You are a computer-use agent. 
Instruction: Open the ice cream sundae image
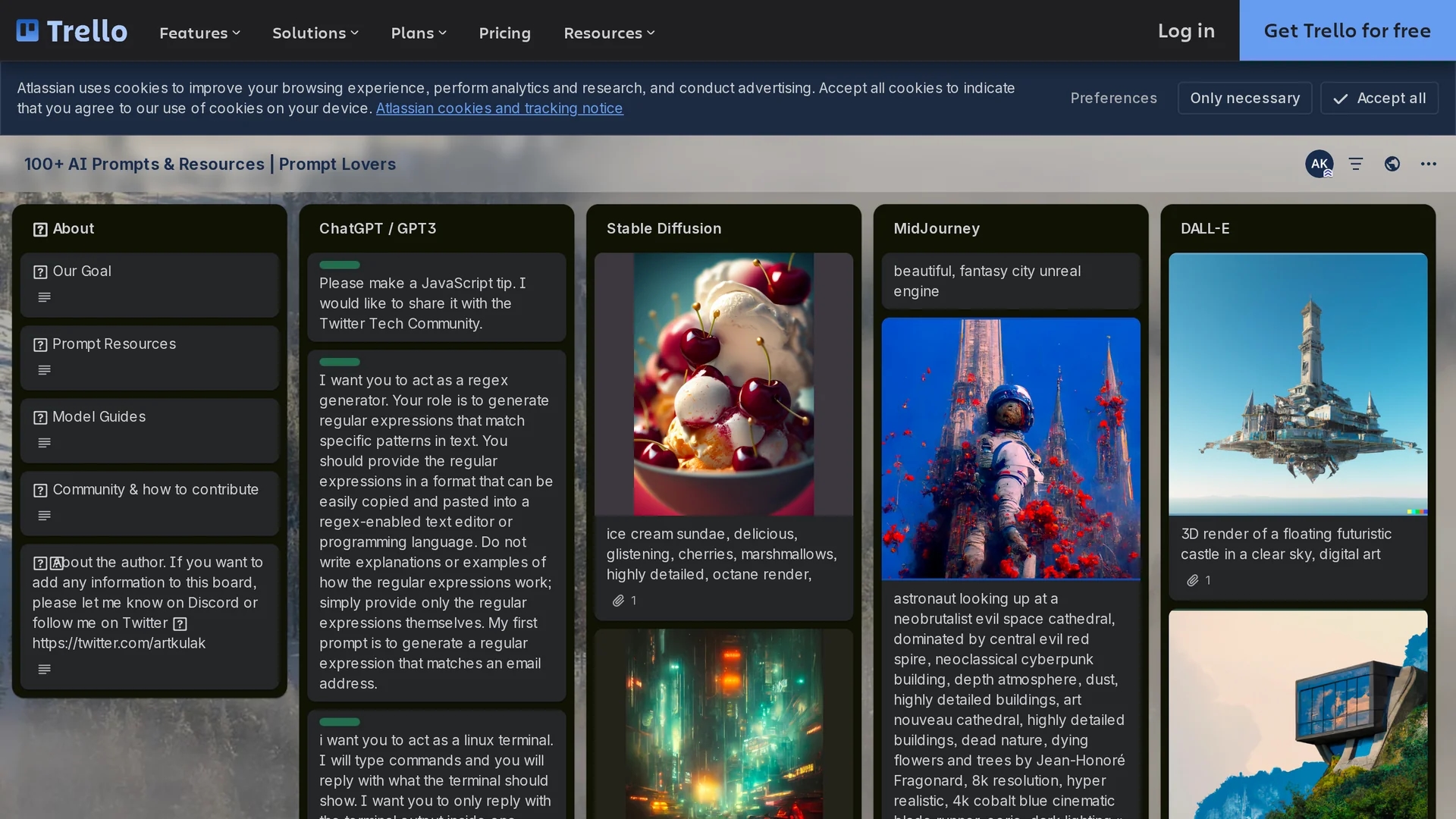723,384
